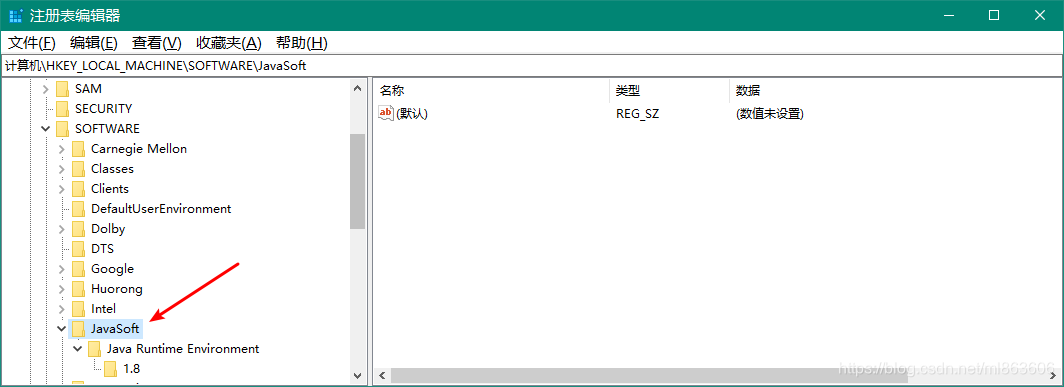The image size is (1064, 387).
Task: Open the 收藏夹(A) menu
Action: click(x=229, y=43)
